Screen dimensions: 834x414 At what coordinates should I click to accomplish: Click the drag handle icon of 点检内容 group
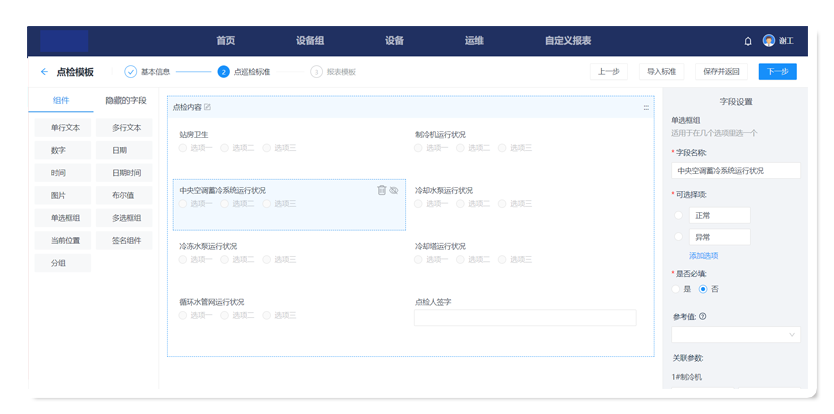646,107
